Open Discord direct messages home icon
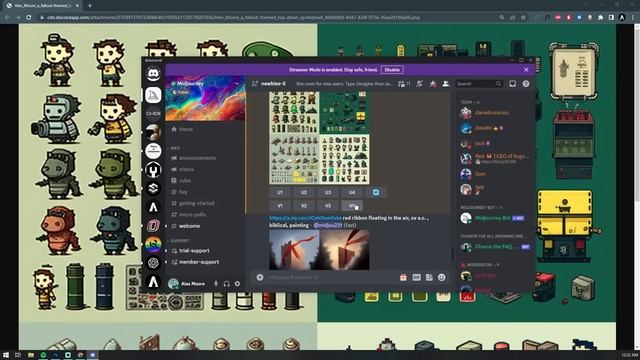Screen dimensions: 640x360 click(153, 74)
